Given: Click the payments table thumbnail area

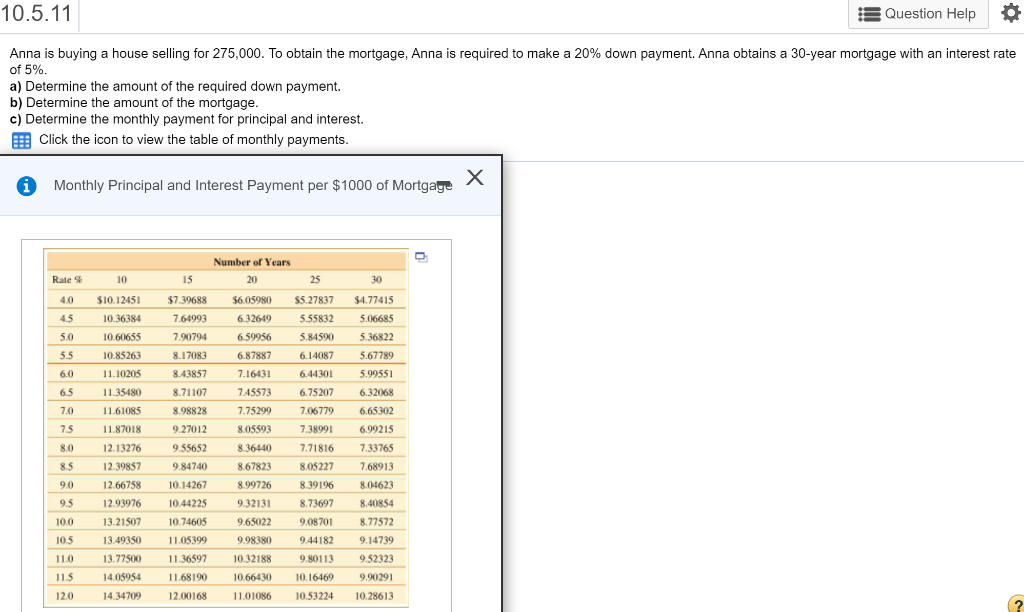Looking at the screenshot, I should pos(237,430).
